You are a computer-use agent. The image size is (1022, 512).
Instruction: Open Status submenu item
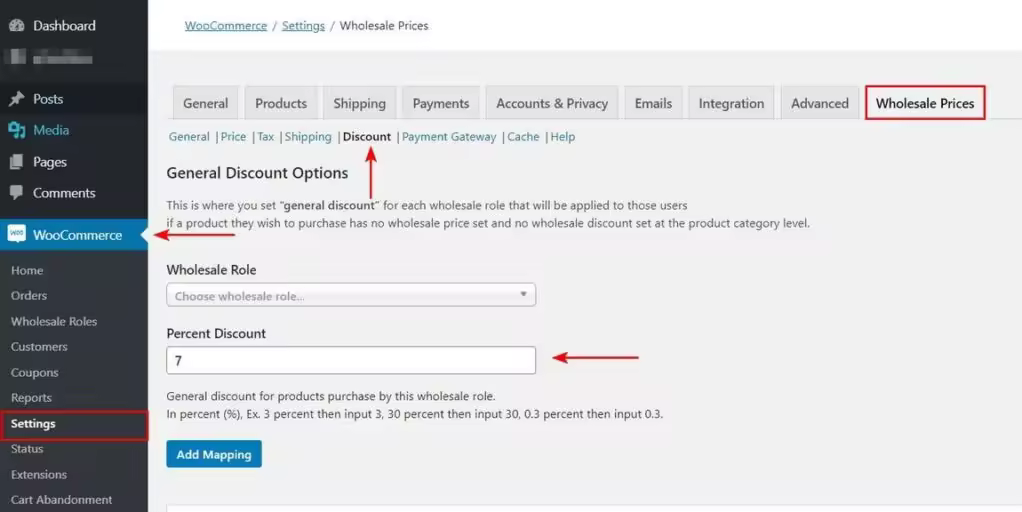click(27, 449)
